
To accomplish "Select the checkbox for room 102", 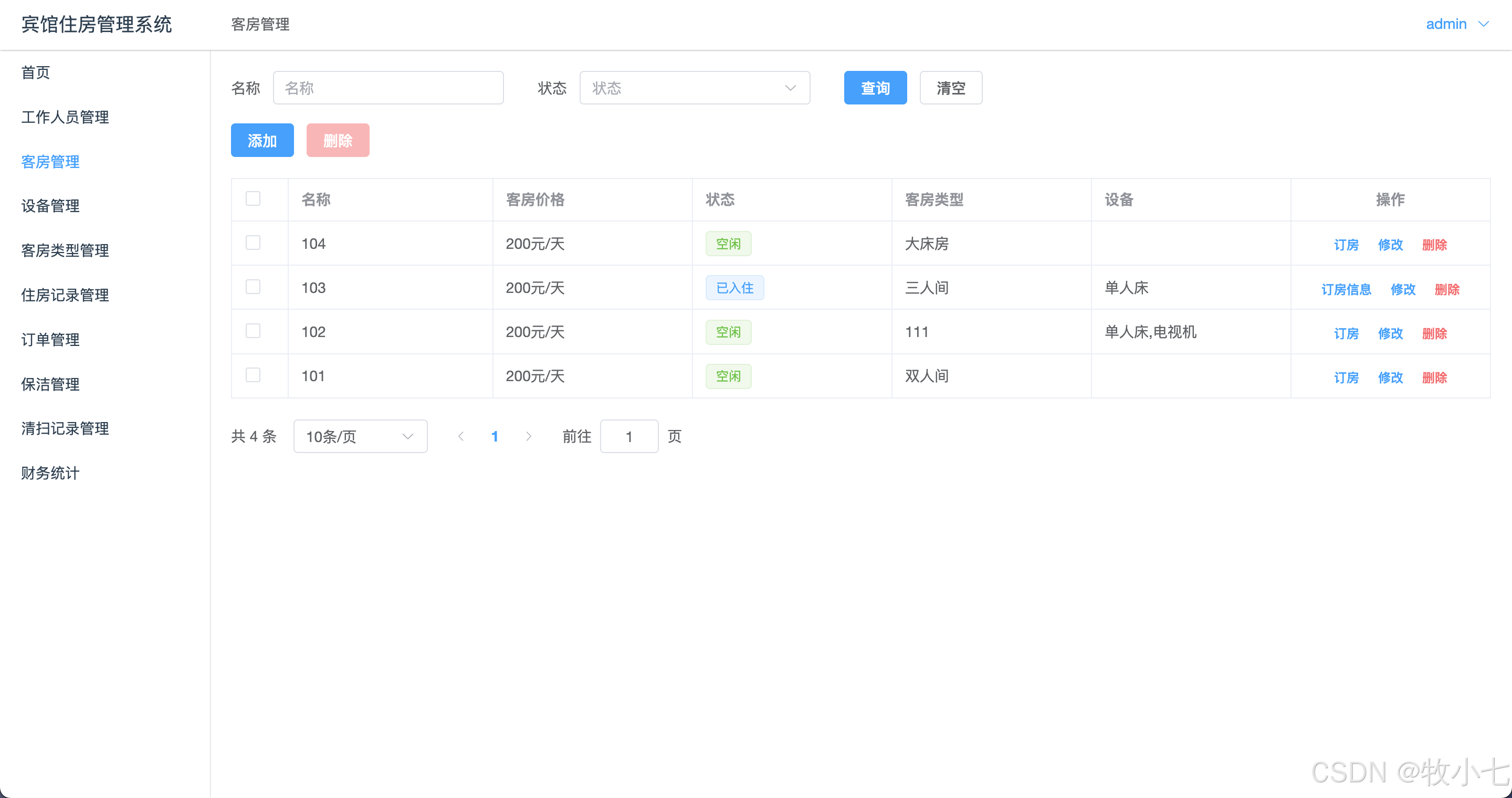I will 253,331.
